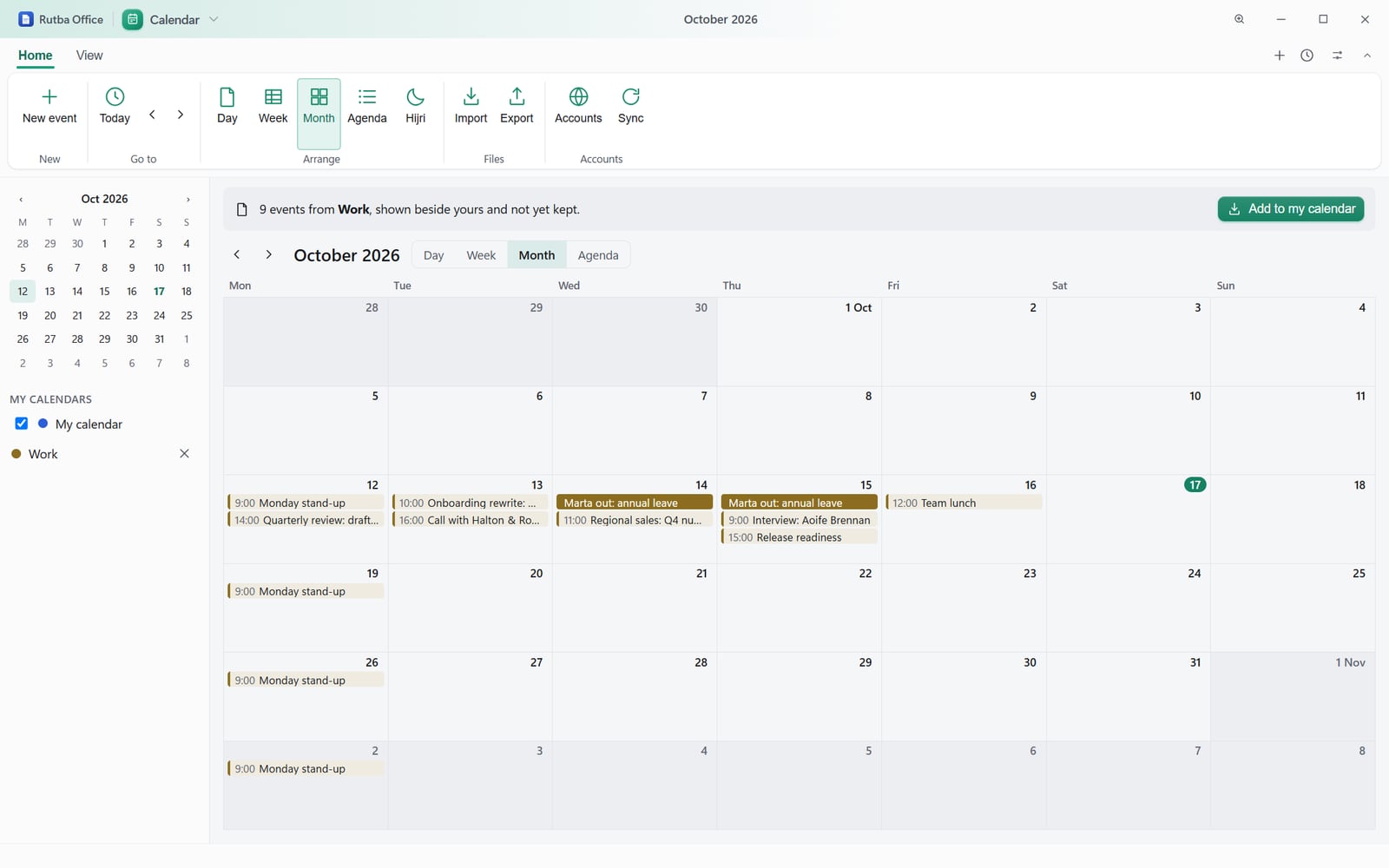Go to next month in mini calendar
The width and height of the screenshot is (1389, 868).
click(188, 200)
